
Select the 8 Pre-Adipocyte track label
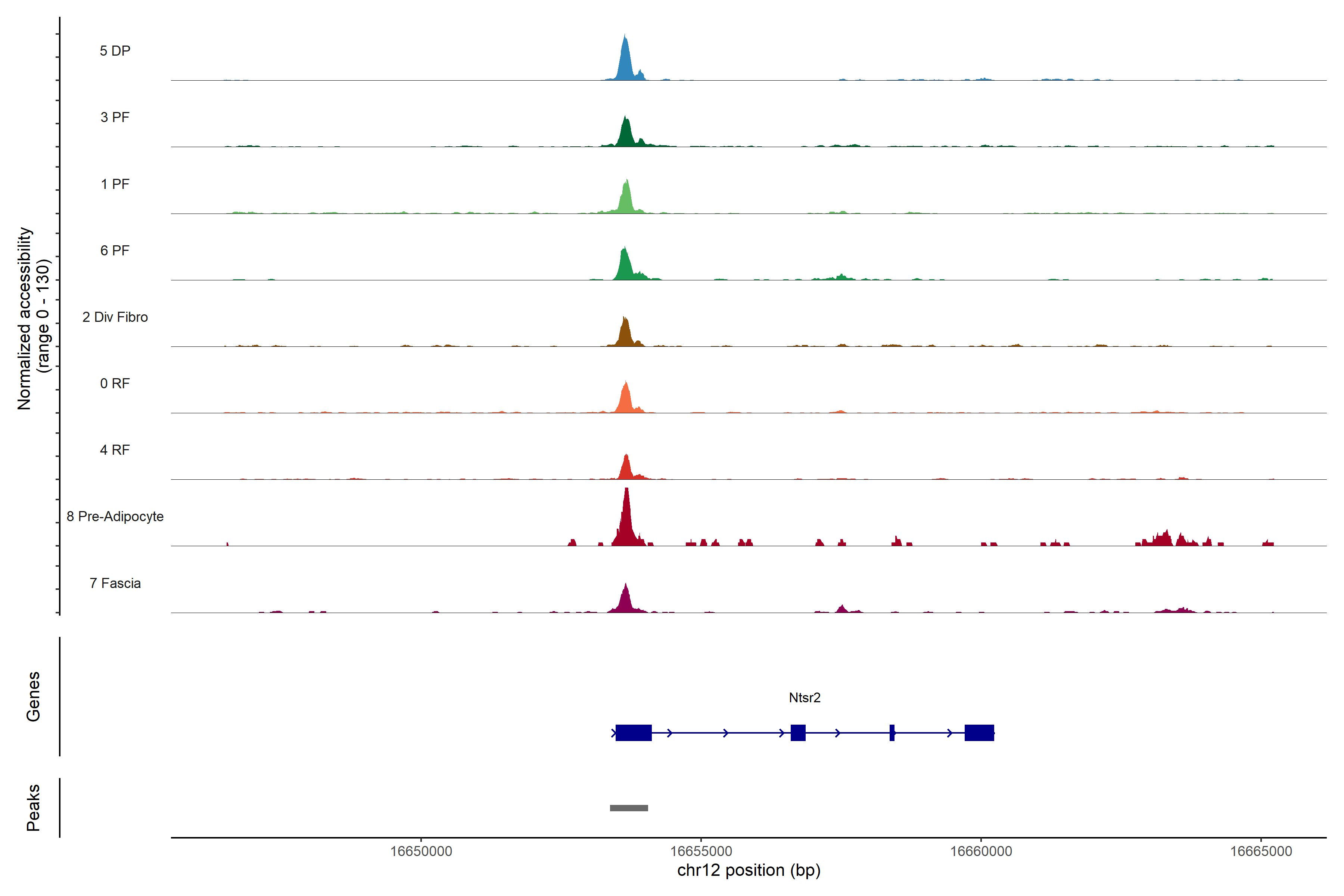[115, 517]
